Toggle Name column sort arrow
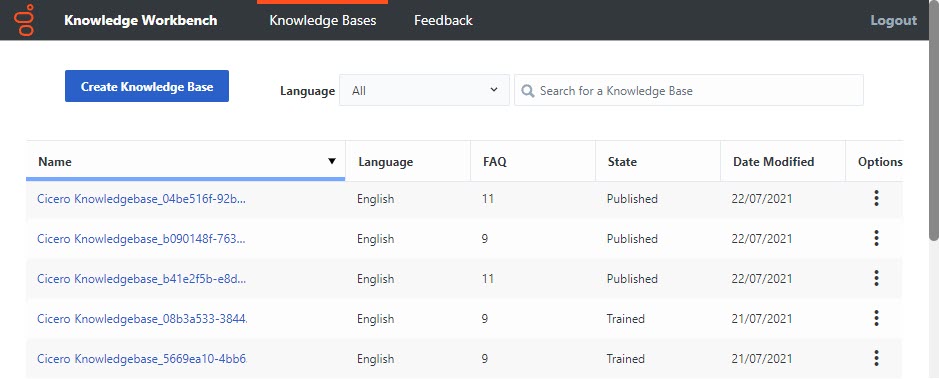The image size is (939, 379). click(x=332, y=161)
